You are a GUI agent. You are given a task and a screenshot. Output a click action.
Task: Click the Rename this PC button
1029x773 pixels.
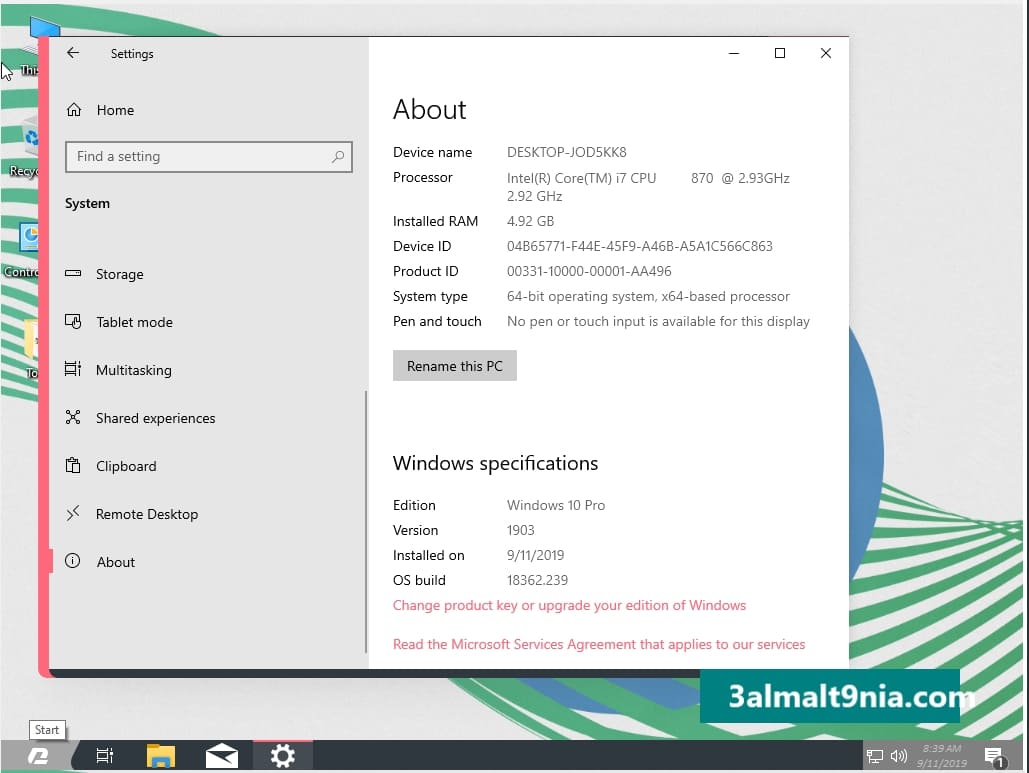pyautogui.click(x=455, y=366)
